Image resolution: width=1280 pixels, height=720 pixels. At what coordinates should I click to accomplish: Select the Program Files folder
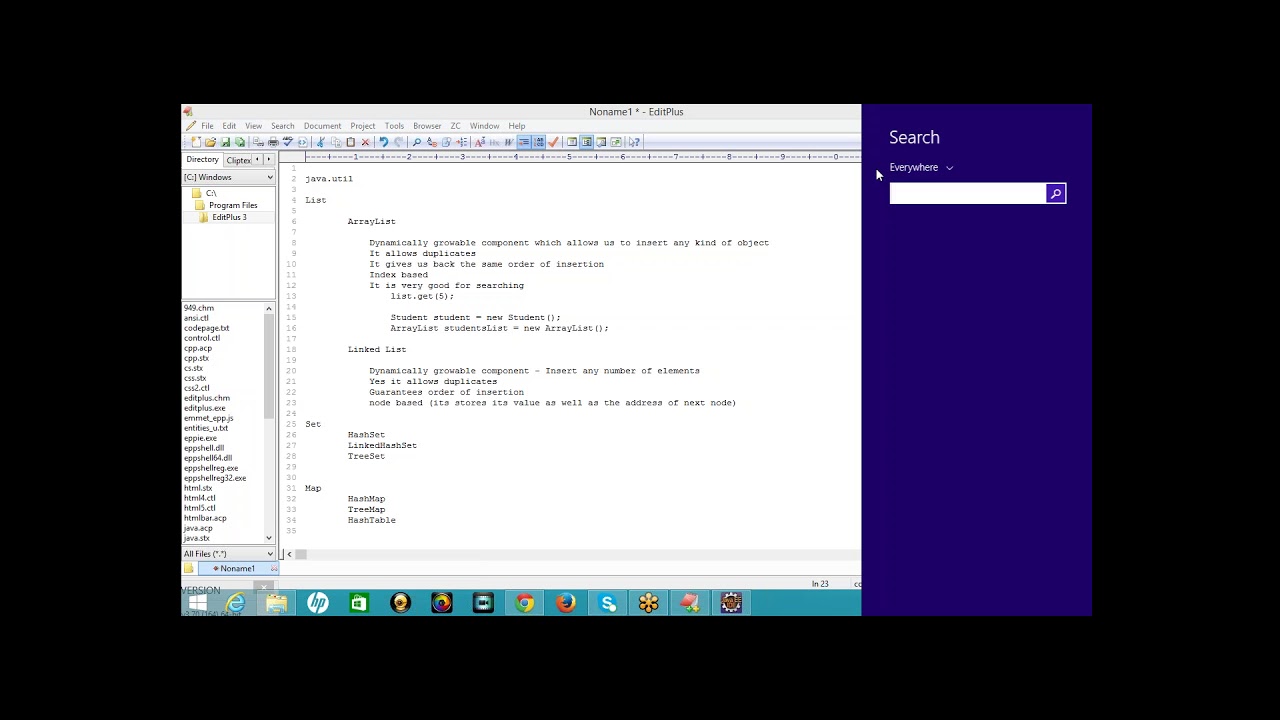tap(233, 205)
